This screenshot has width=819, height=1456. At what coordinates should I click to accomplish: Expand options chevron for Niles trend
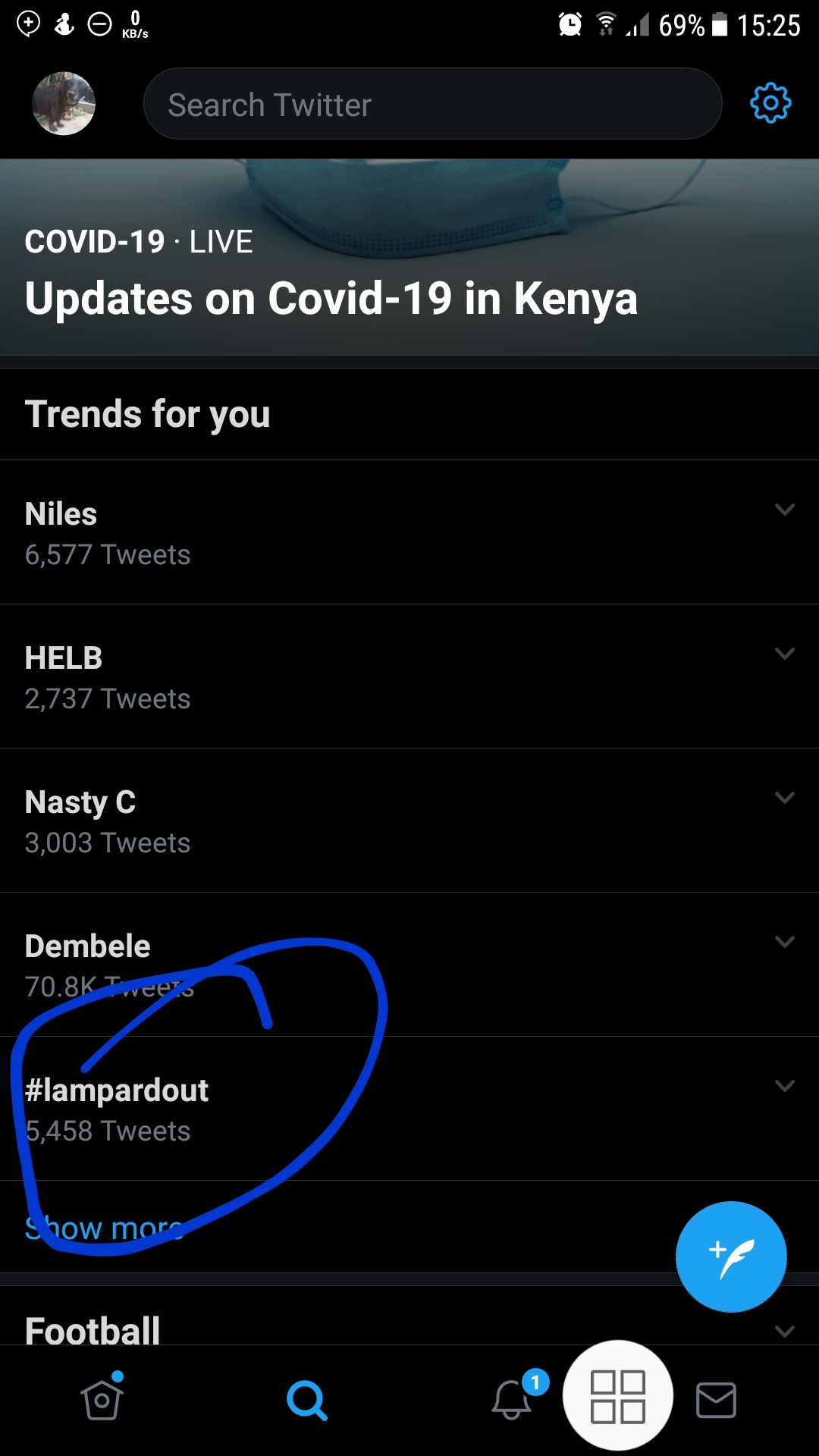click(x=785, y=510)
